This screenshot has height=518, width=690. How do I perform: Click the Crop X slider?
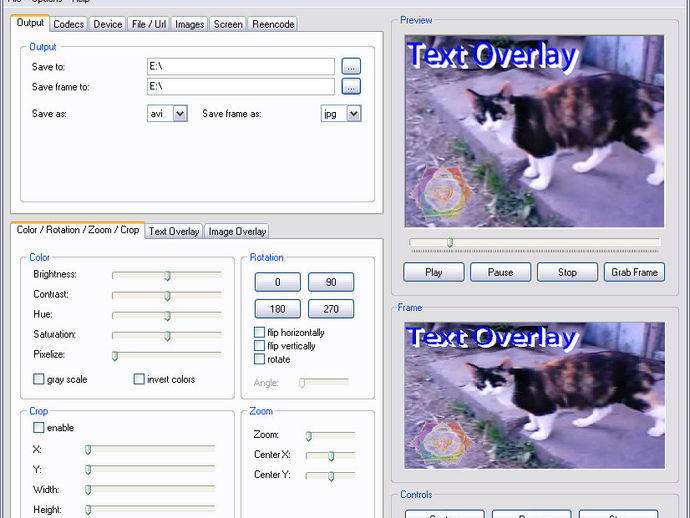coord(150,449)
